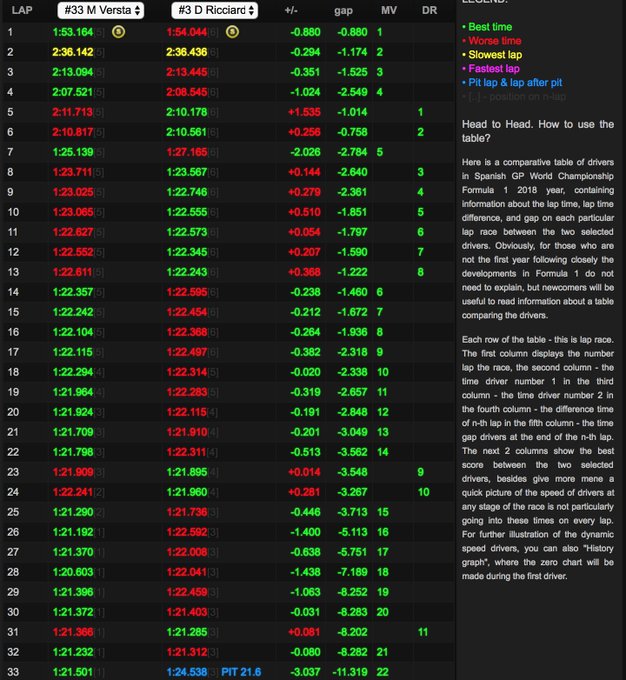Click the DR column header
This screenshot has height=680, width=626.
coord(429,10)
